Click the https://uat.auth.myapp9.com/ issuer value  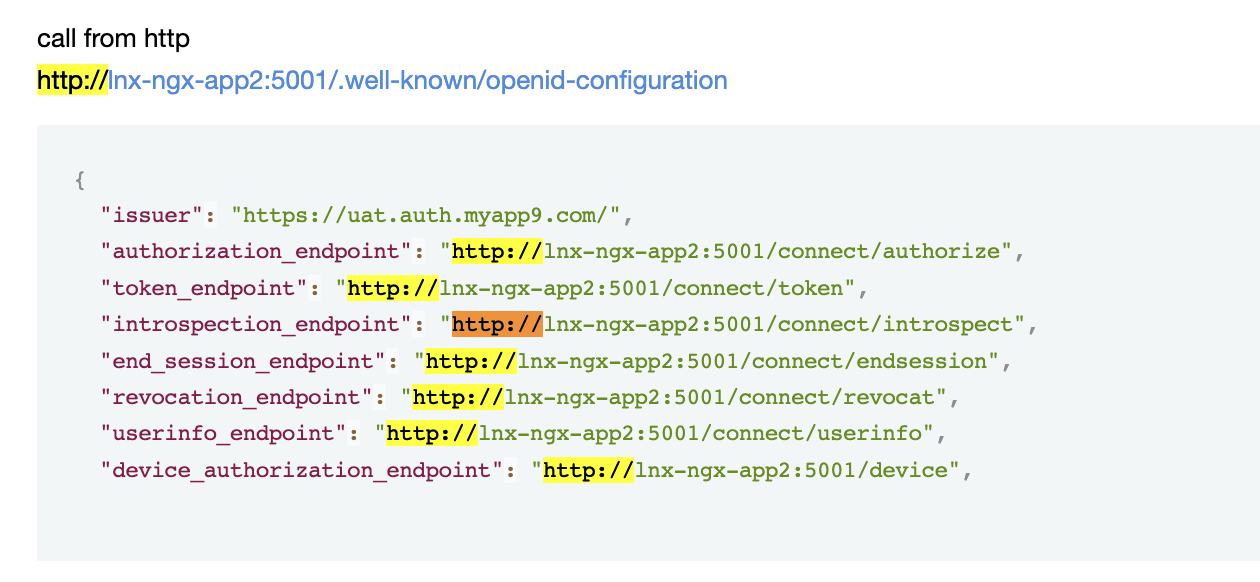tap(432, 215)
